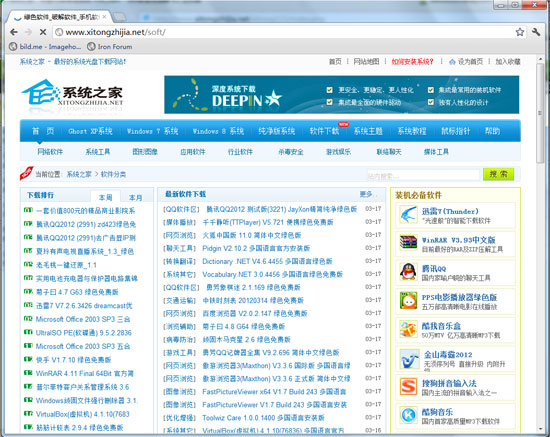The image size is (550, 437).
Task: Open the 系统教程 menu item
Action: pos(411,131)
